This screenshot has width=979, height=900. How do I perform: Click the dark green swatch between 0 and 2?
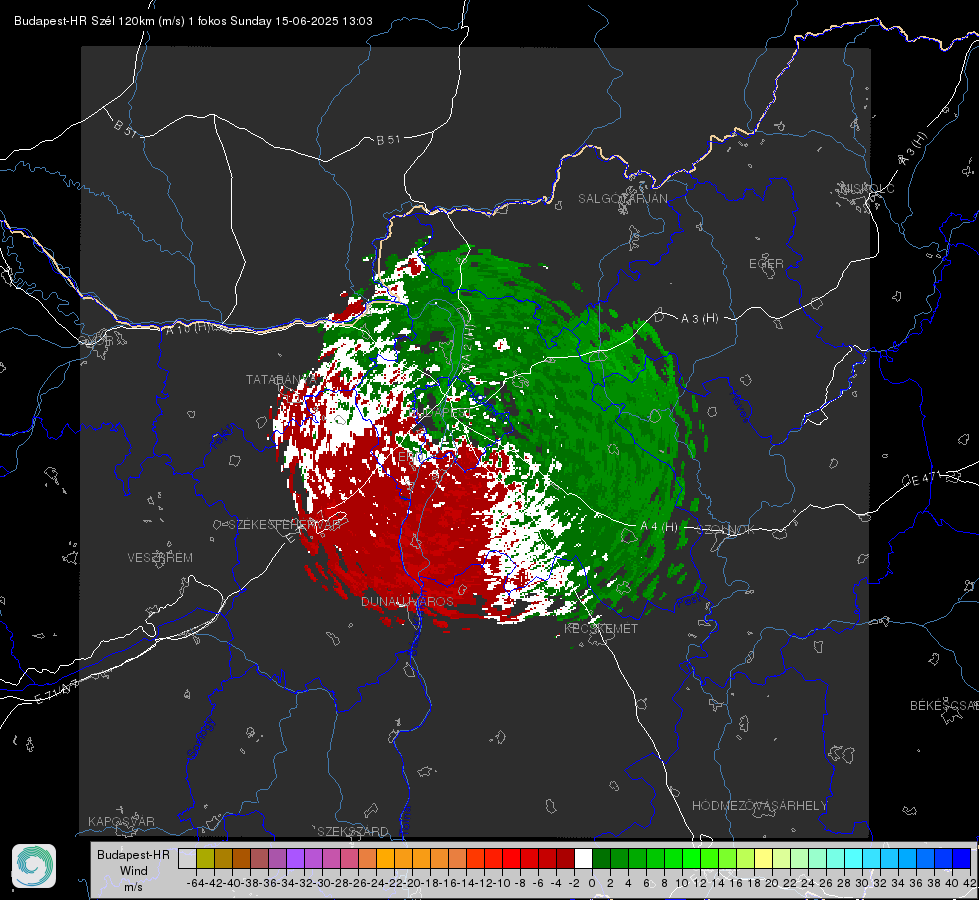pyautogui.click(x=601, y=859)
